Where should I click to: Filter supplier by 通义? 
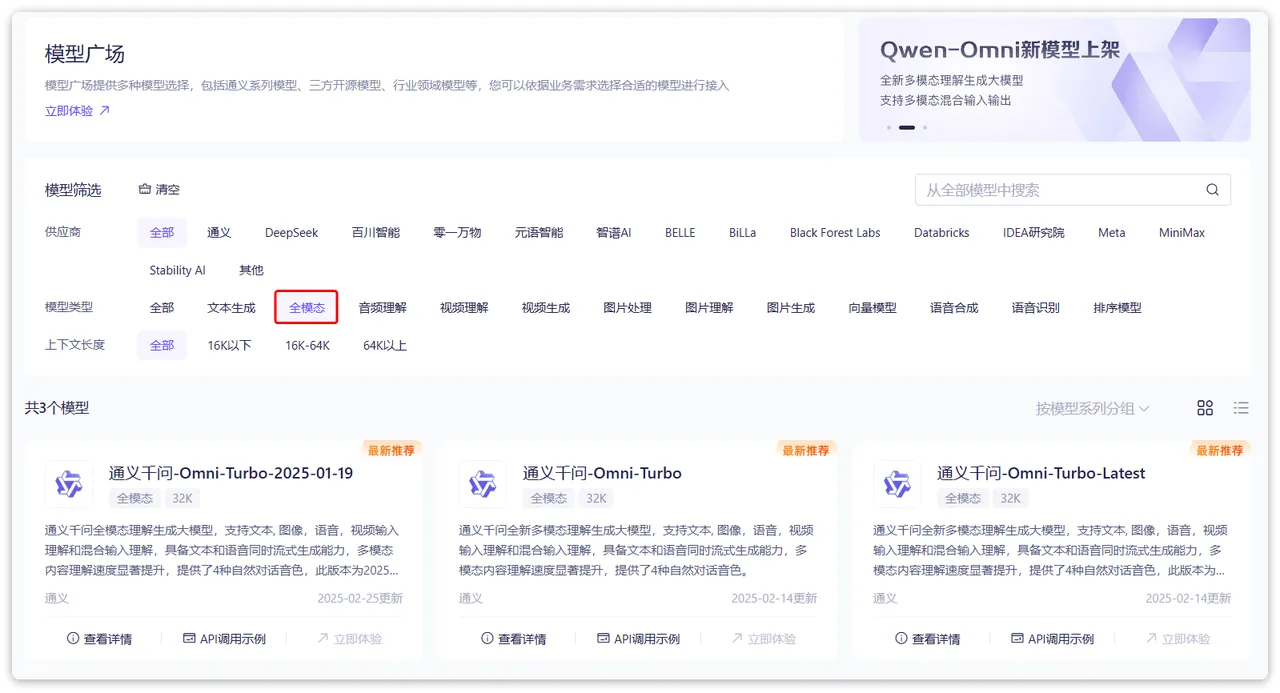[x=219, y=232]
